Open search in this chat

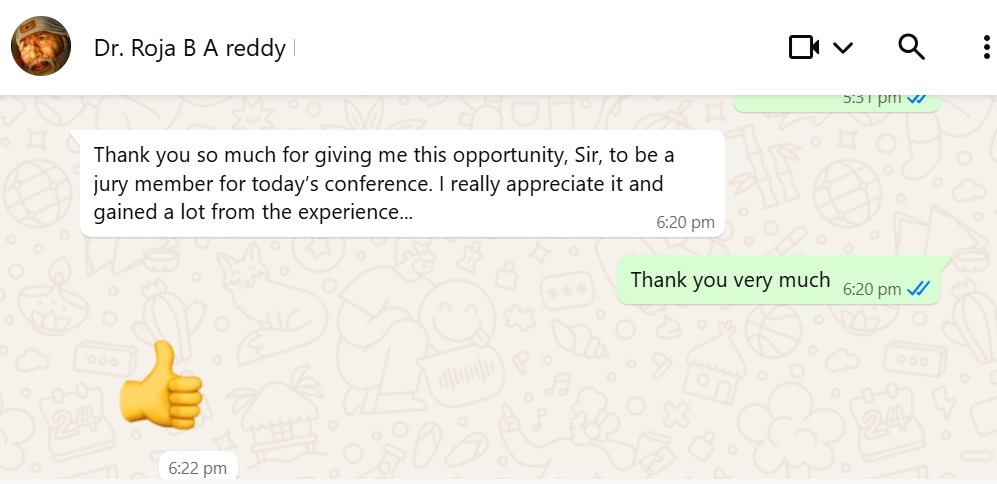(x=911, y=47)
